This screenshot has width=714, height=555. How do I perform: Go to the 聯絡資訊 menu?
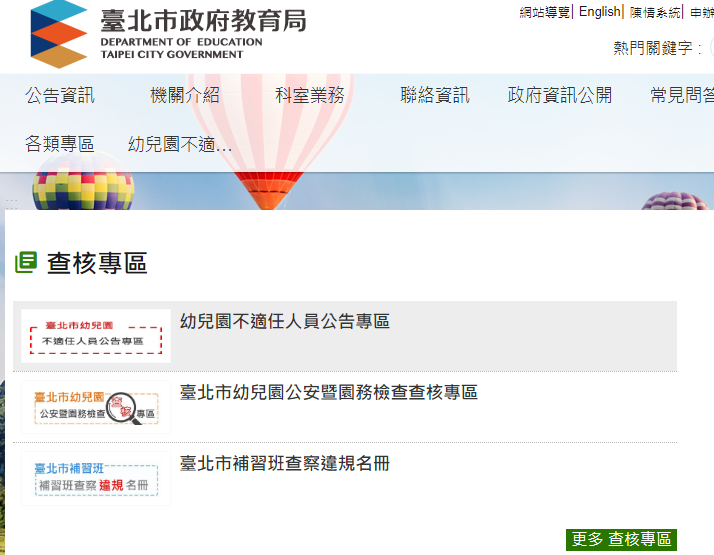click(435, 96)
